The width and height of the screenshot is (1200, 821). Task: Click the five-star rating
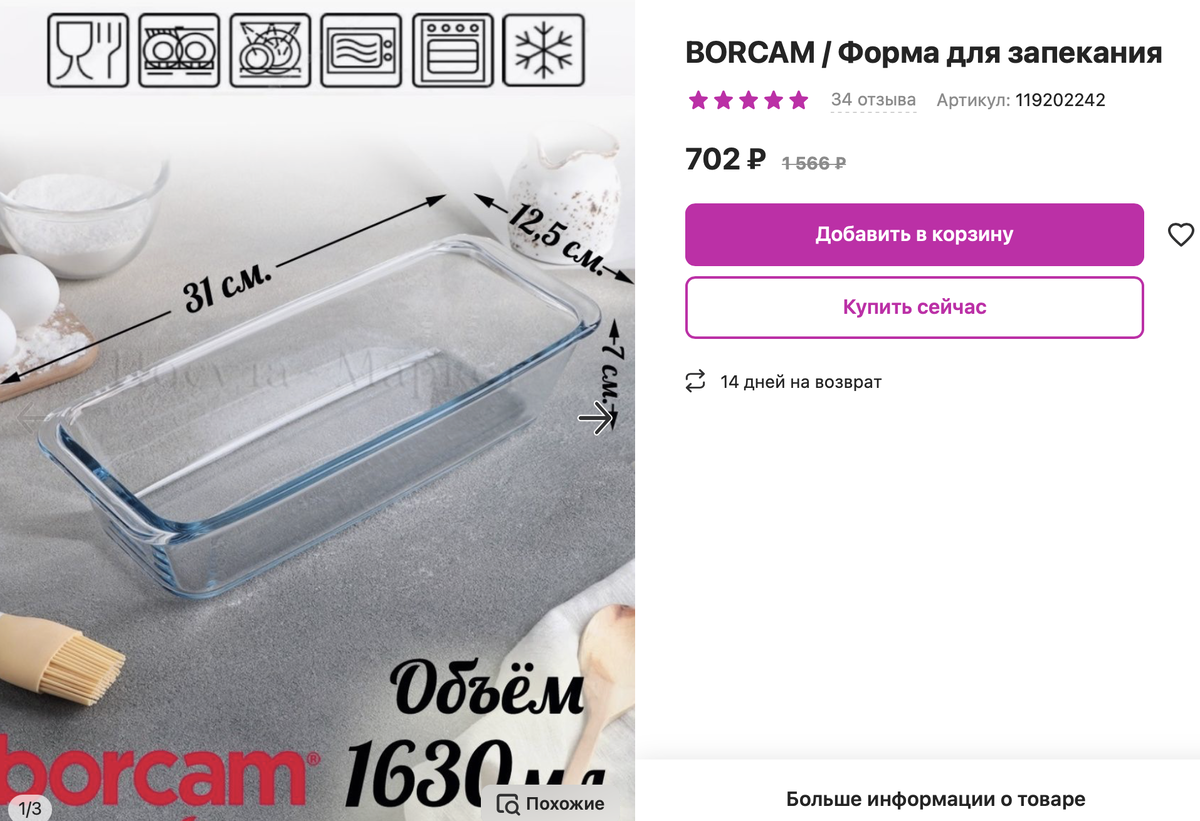(x=748, y=100)
